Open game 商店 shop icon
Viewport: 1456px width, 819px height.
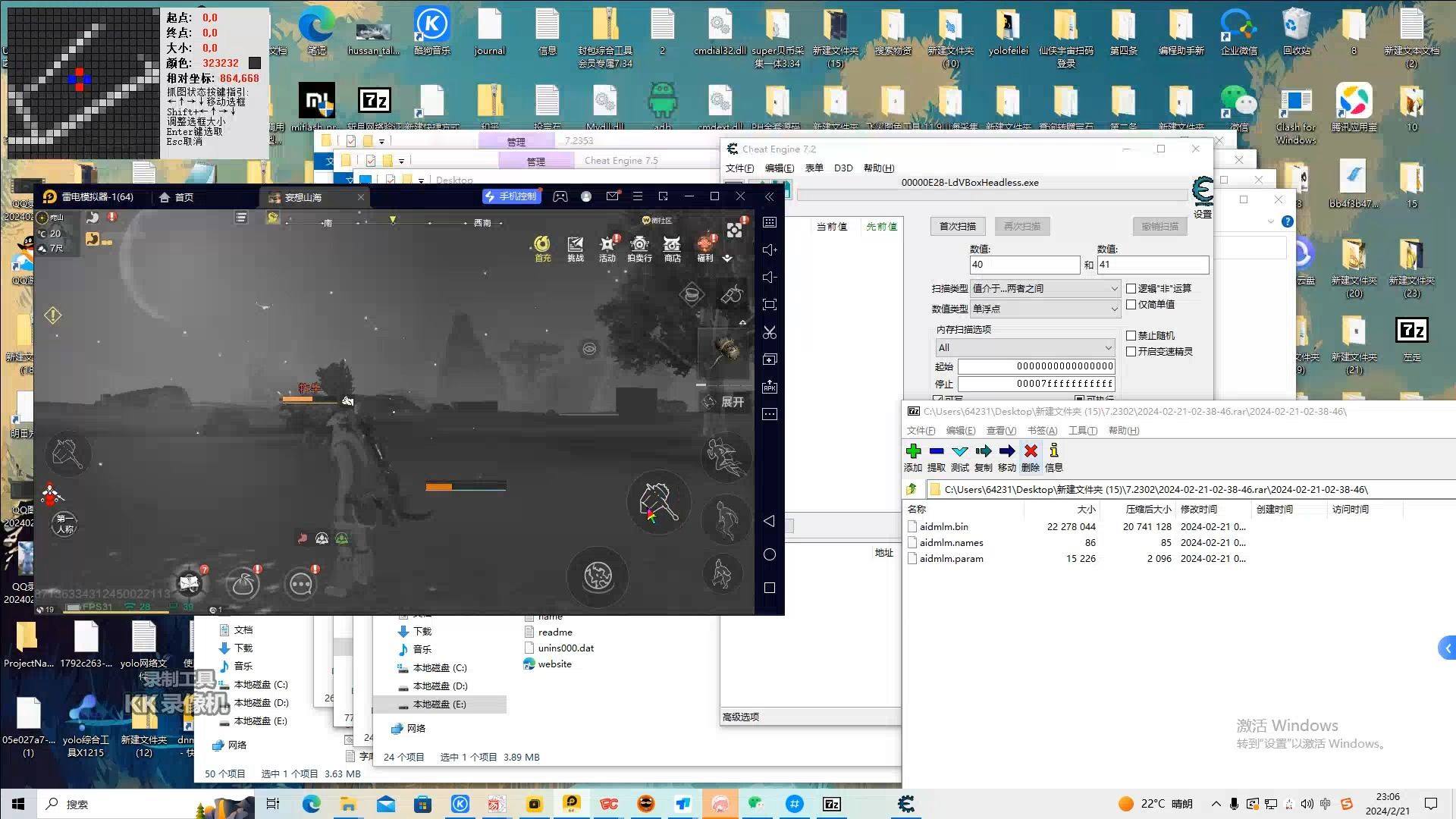pyautogui.click(x=672, y=248)
